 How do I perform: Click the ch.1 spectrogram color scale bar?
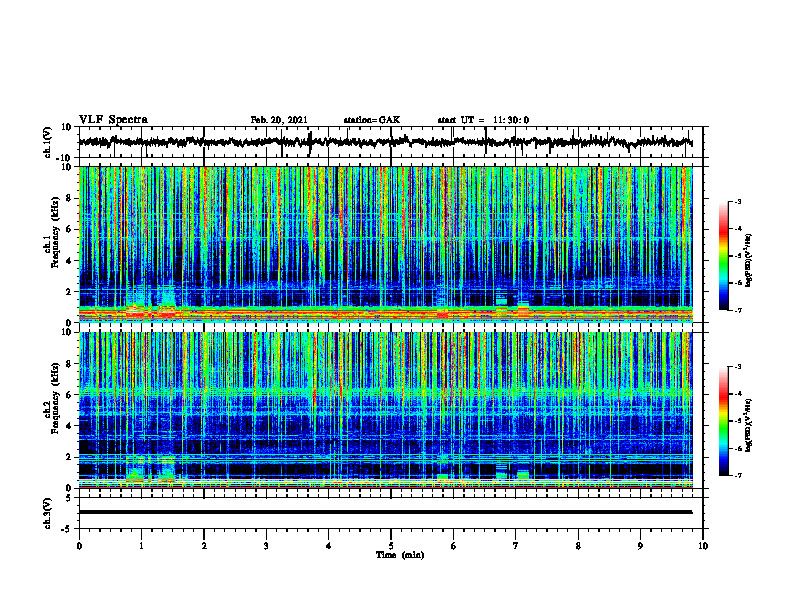[724, 256]
